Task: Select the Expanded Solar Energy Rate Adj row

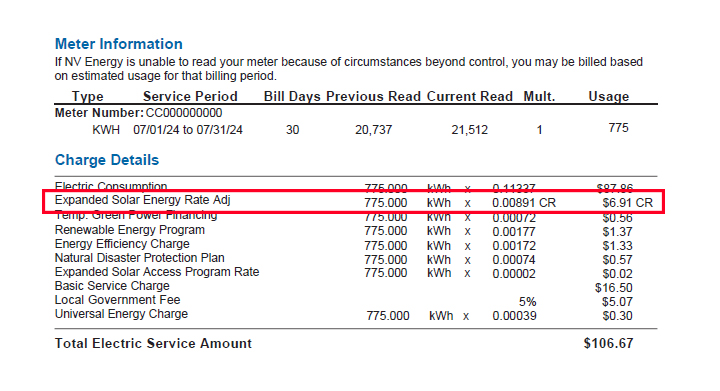Action: (353, 201)
